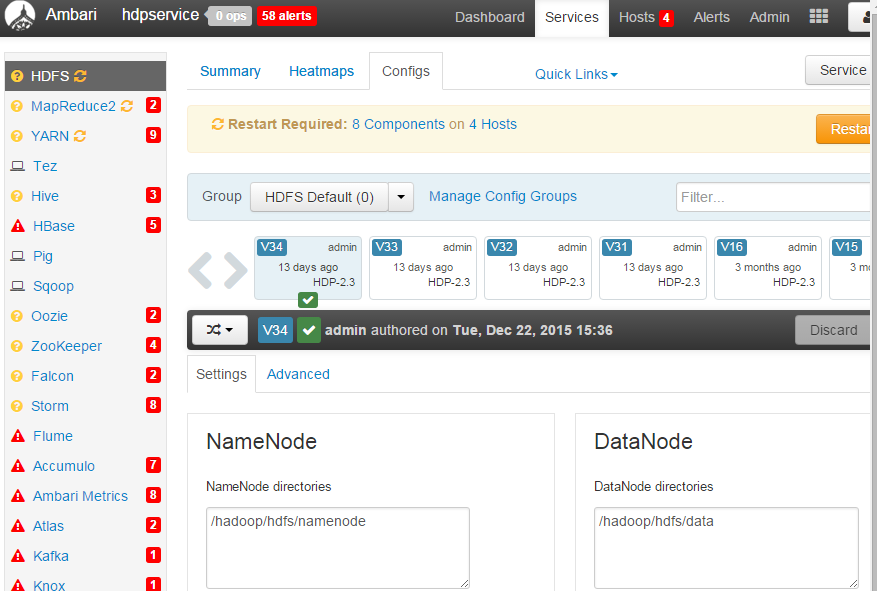Click the 8 Components link

coord(398,124)
